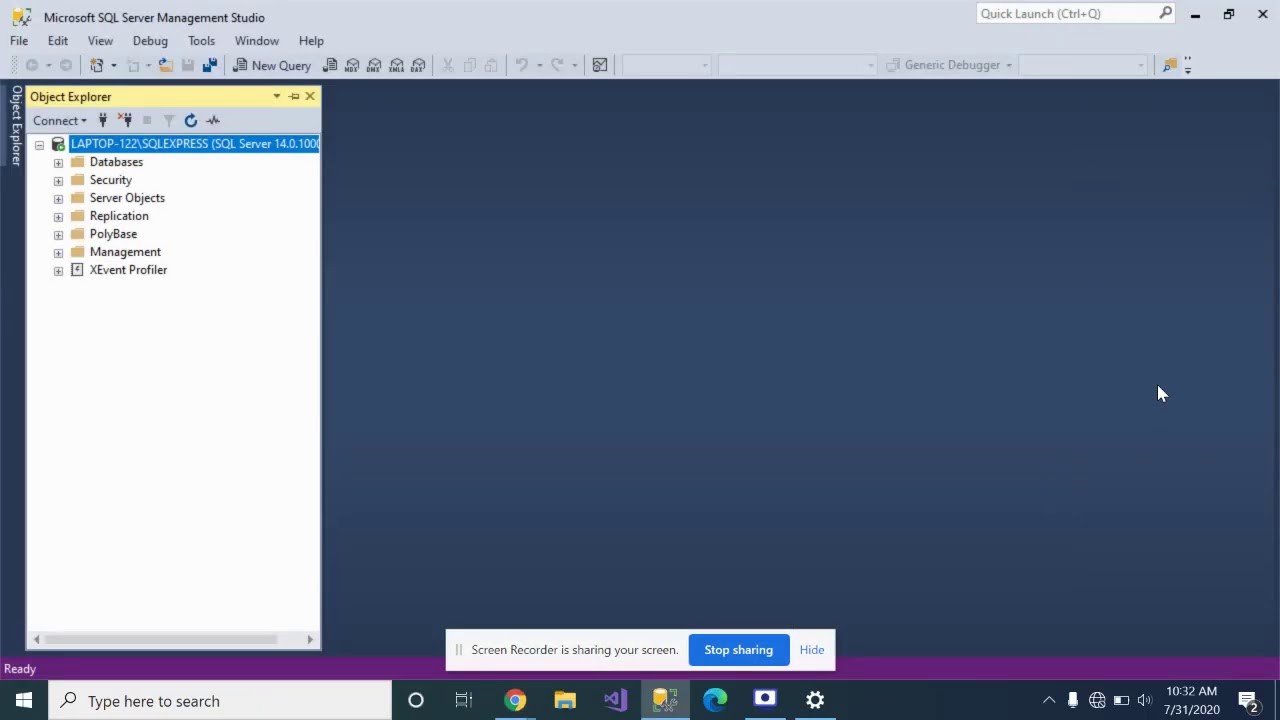1280x720 pixels.
Task: Click the Find in Files icon
Action: (1169, 65)
